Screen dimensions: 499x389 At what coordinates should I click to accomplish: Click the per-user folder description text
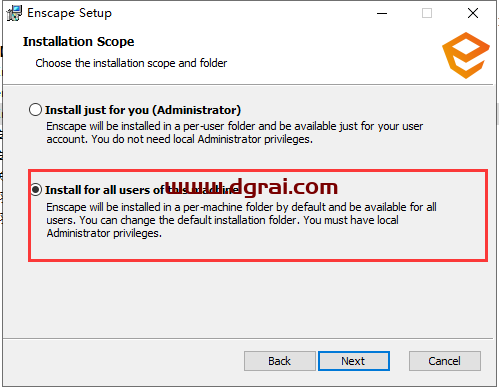point(234,133)
